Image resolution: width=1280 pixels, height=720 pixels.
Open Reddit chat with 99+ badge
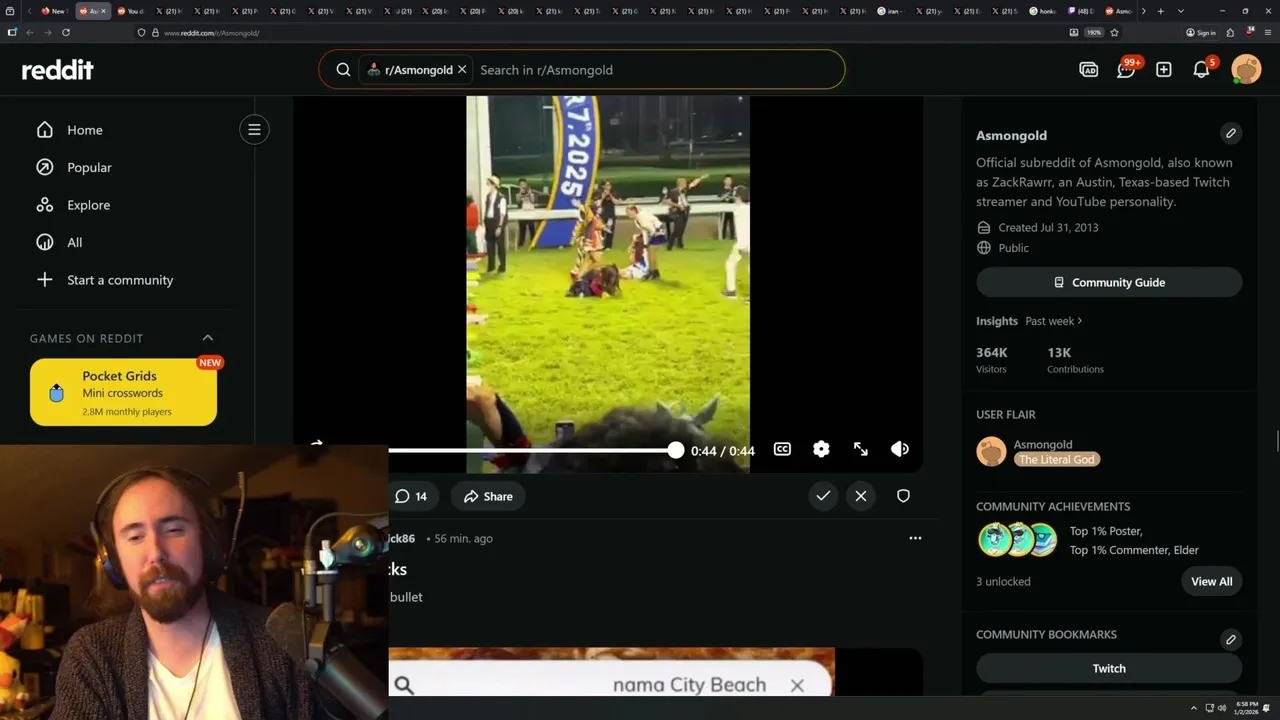coord(1127,69)
